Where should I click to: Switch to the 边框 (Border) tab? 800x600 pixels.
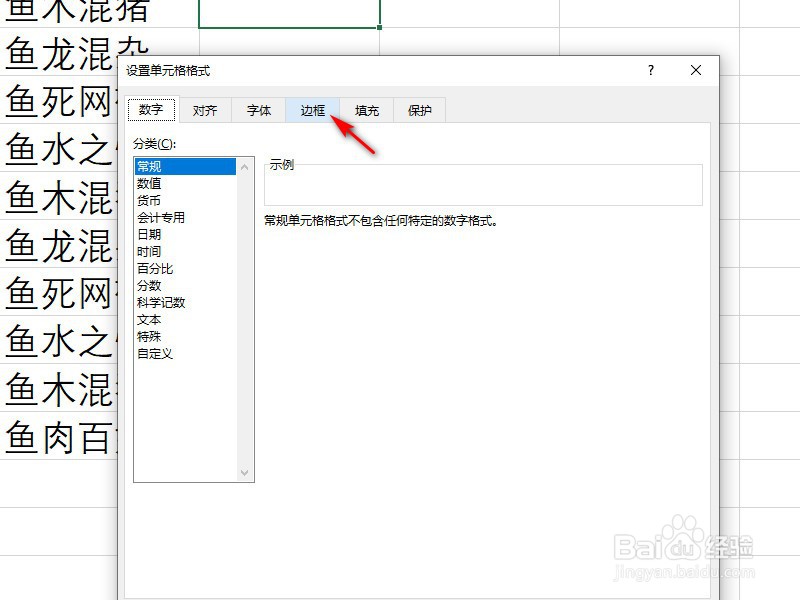coord(313,110)
